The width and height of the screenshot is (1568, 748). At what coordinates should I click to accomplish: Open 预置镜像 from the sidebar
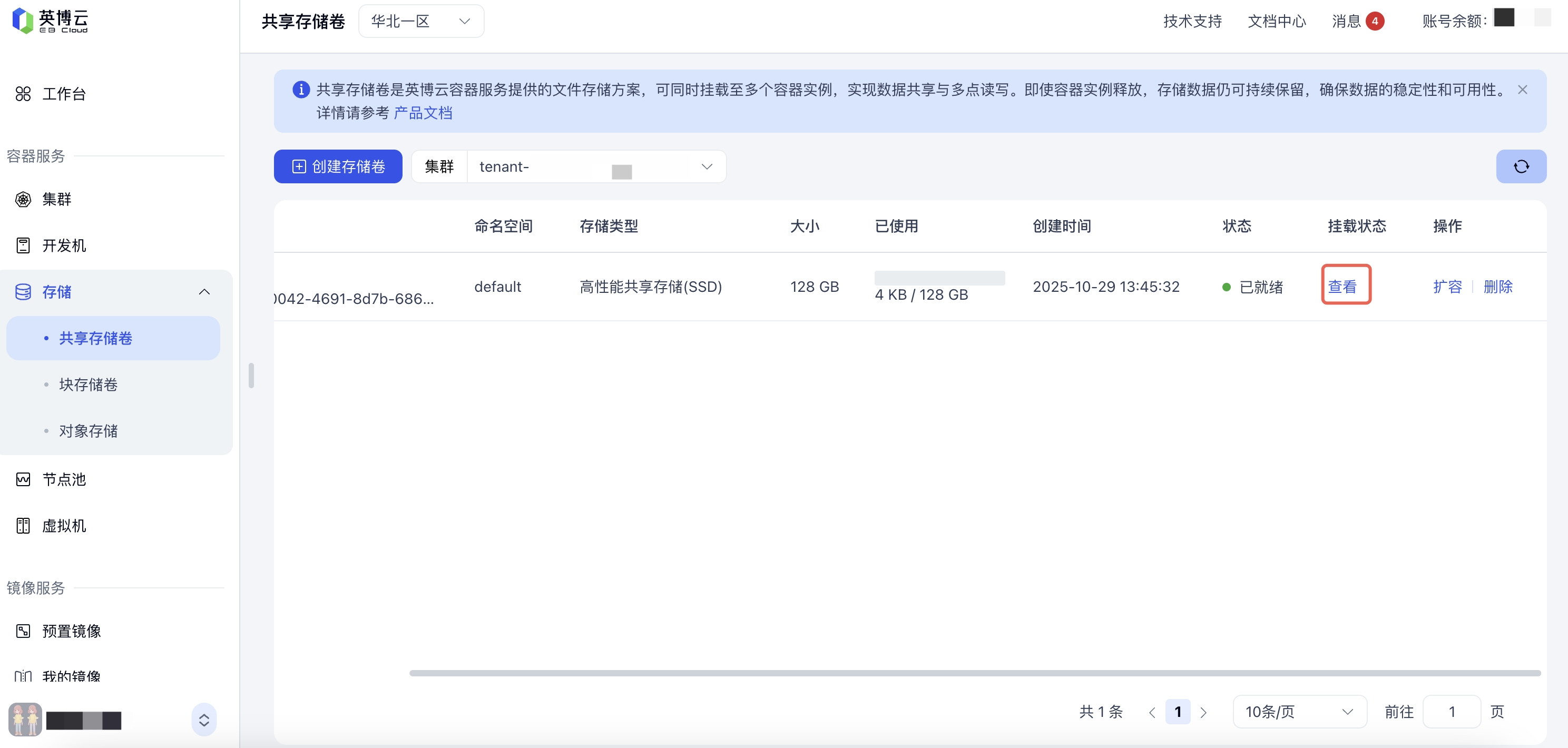click(x=71, y=631)
